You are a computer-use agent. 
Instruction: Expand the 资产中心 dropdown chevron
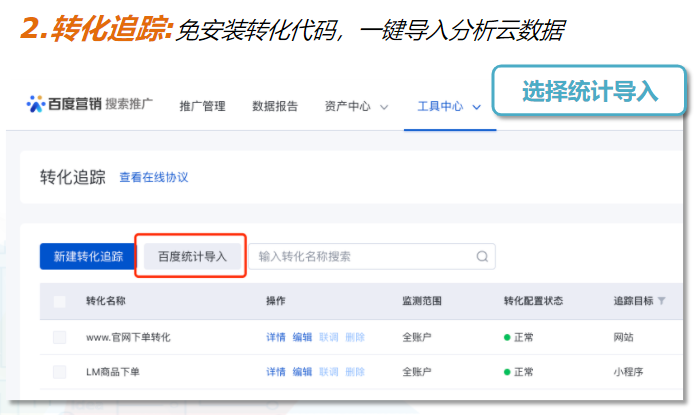pyautogui.click(x=384, y=107)
